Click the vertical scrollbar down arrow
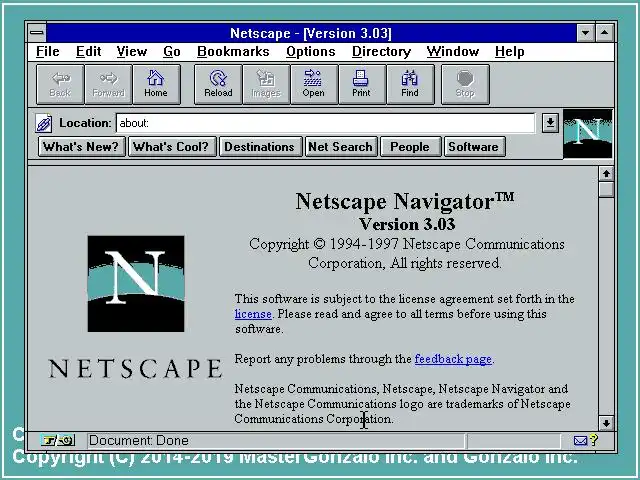 pos(607,423)
